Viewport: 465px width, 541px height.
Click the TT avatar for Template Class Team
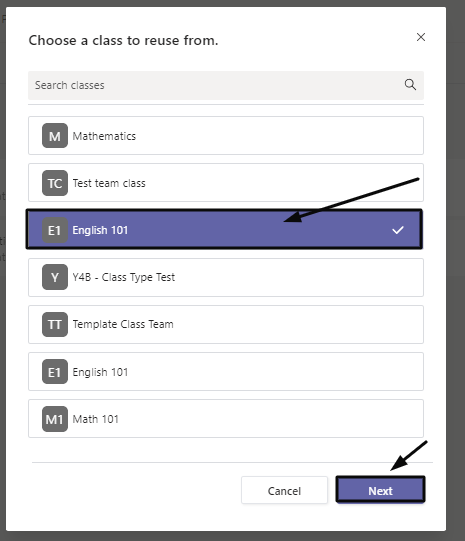55,324
